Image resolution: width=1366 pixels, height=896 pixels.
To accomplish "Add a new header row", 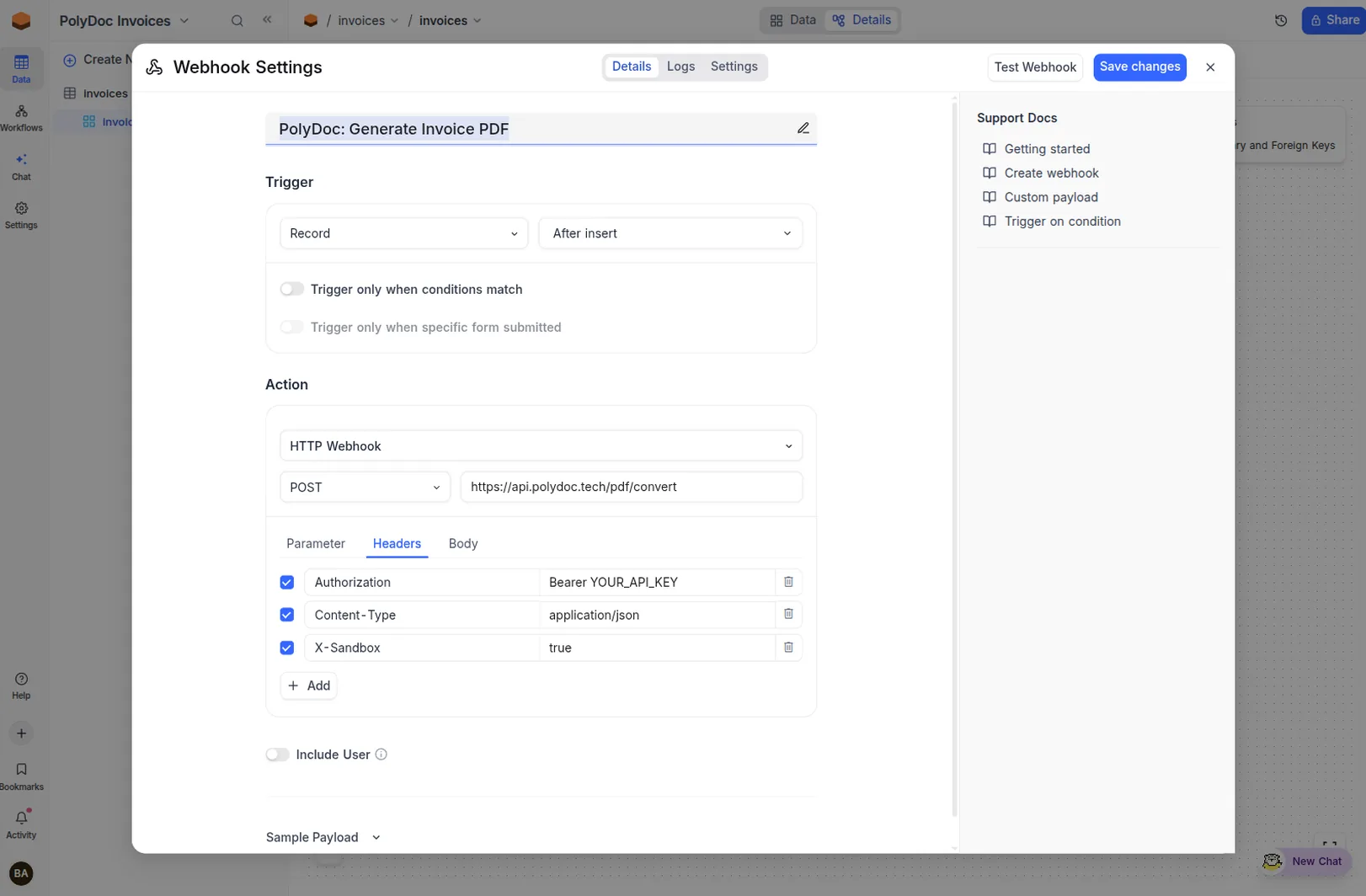I will pos(309,685).
